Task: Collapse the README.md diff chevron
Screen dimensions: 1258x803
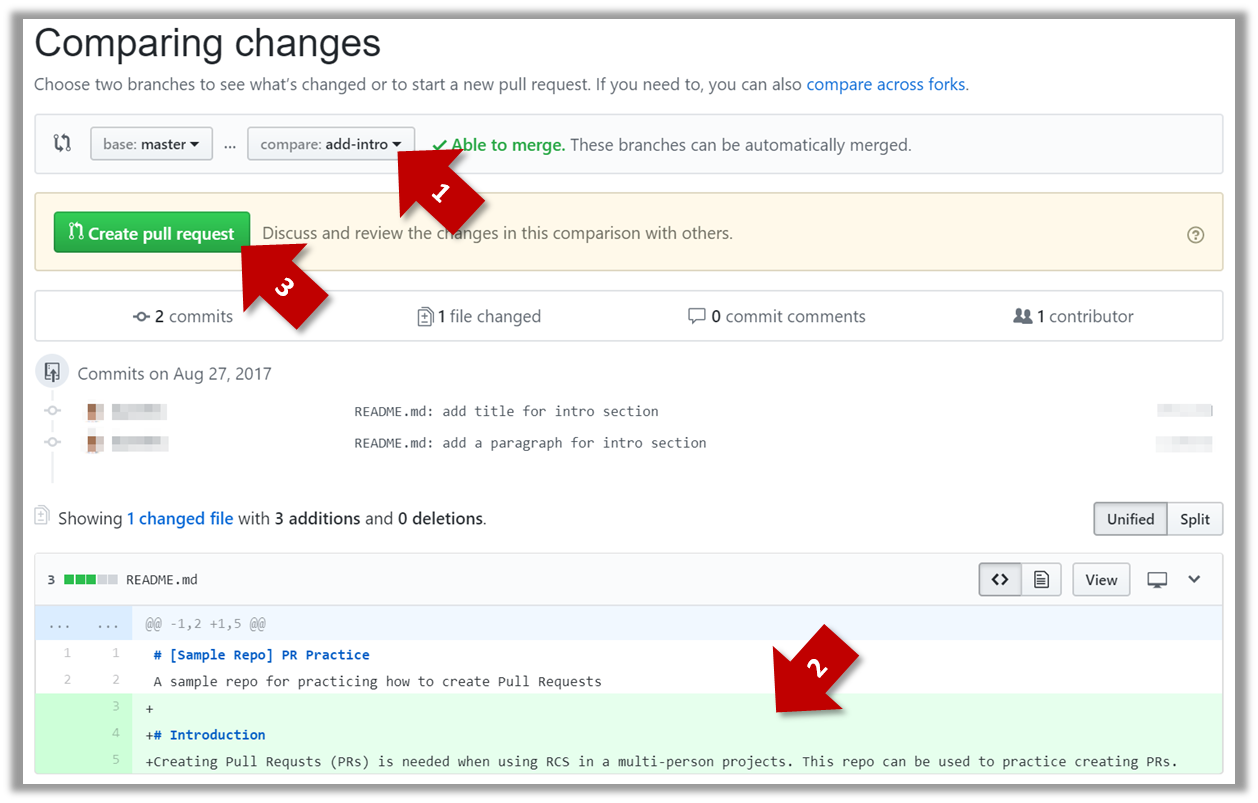Action: (1194, 579)
